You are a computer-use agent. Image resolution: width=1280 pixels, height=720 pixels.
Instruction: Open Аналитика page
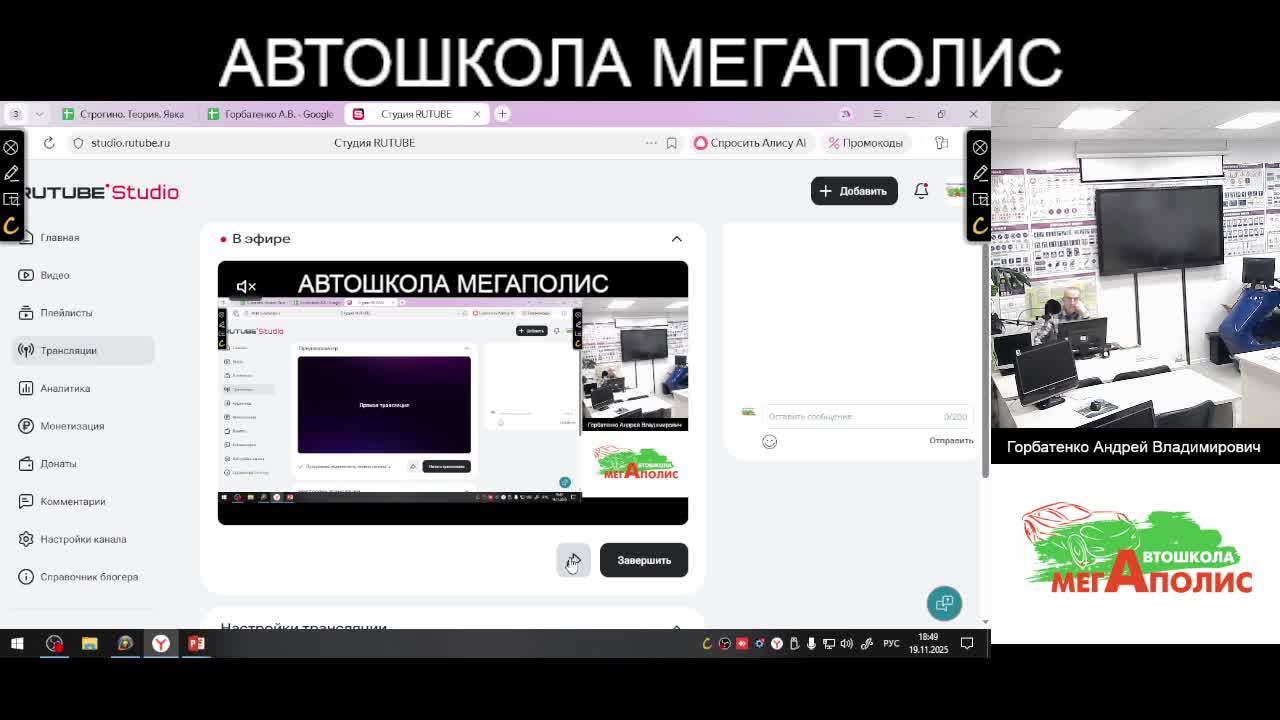pyautogui.click(x=65, y=388)
